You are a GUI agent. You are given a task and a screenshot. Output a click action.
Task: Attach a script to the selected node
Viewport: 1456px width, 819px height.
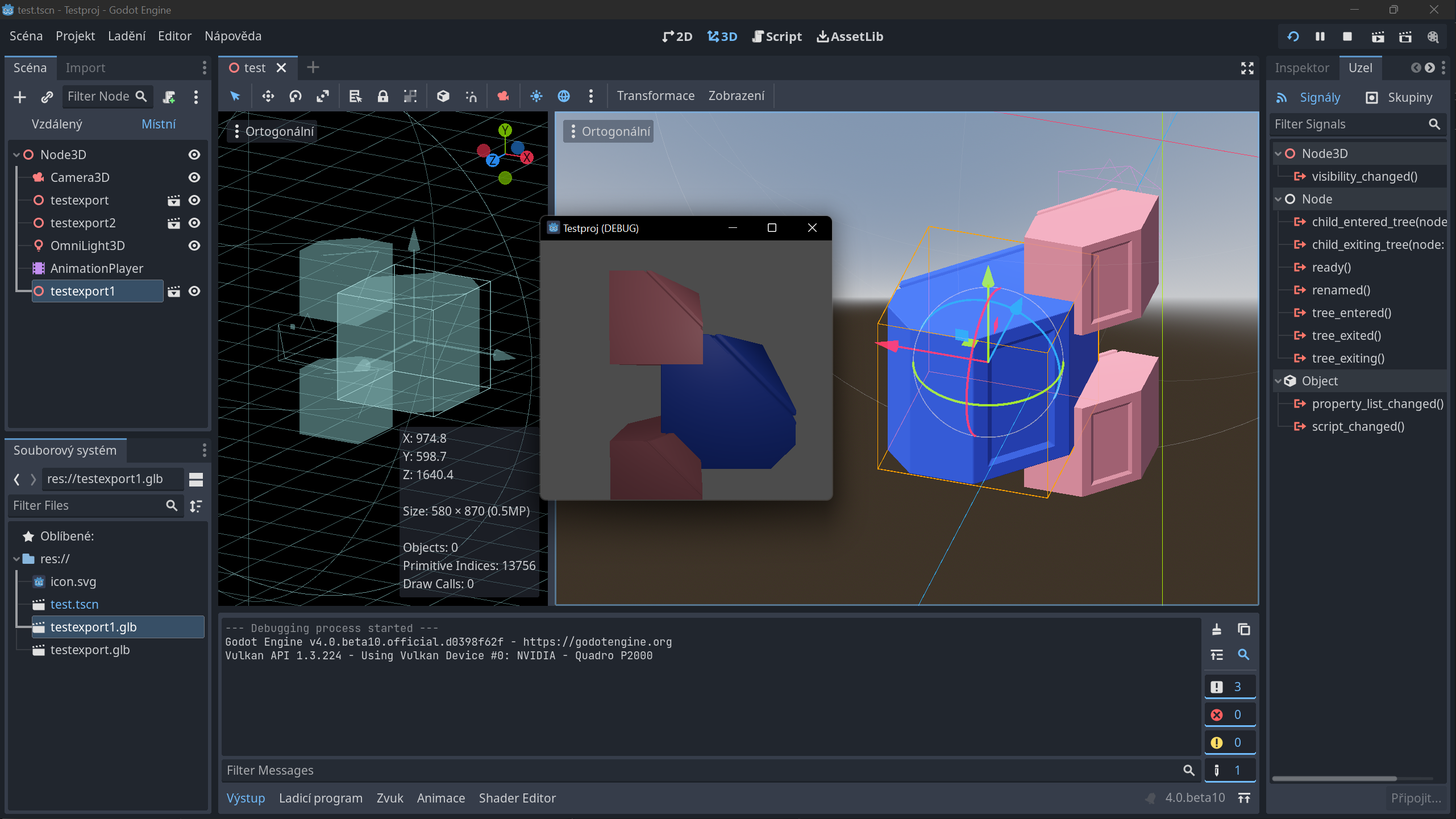169,97
